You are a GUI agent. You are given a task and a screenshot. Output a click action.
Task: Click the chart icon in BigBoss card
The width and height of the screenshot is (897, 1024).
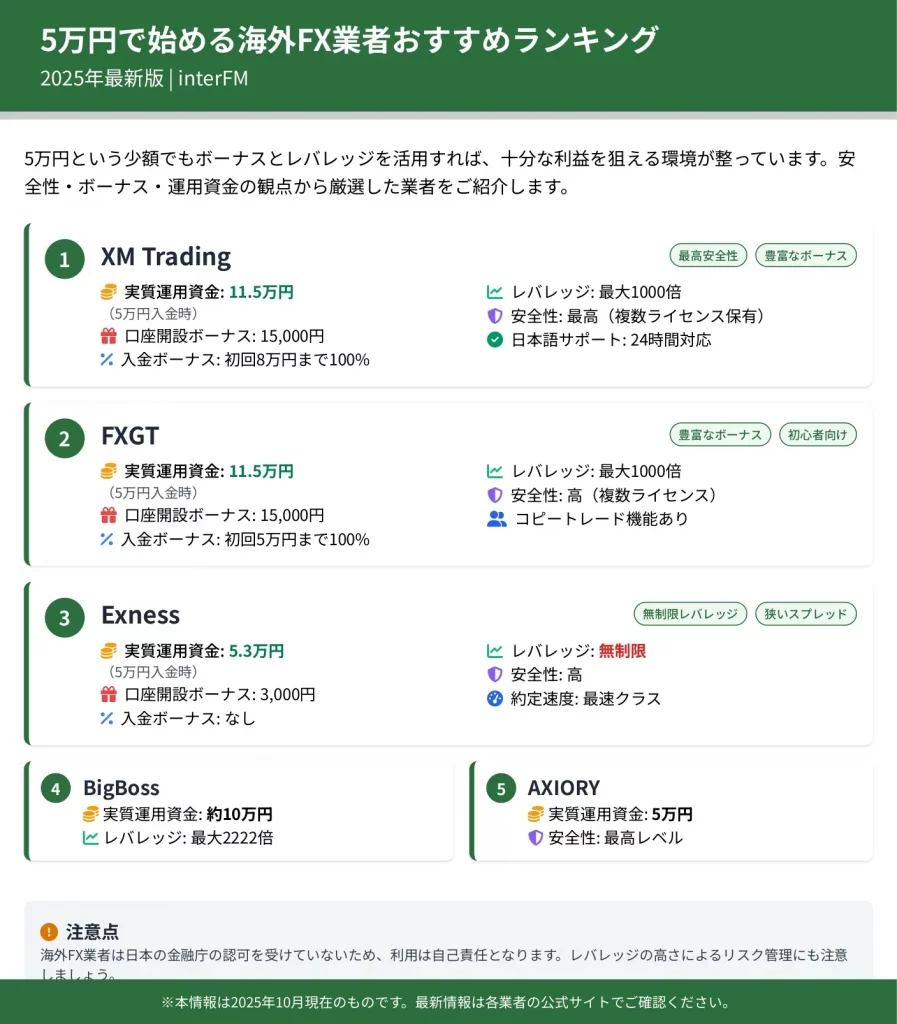click(x=90, y=838)
